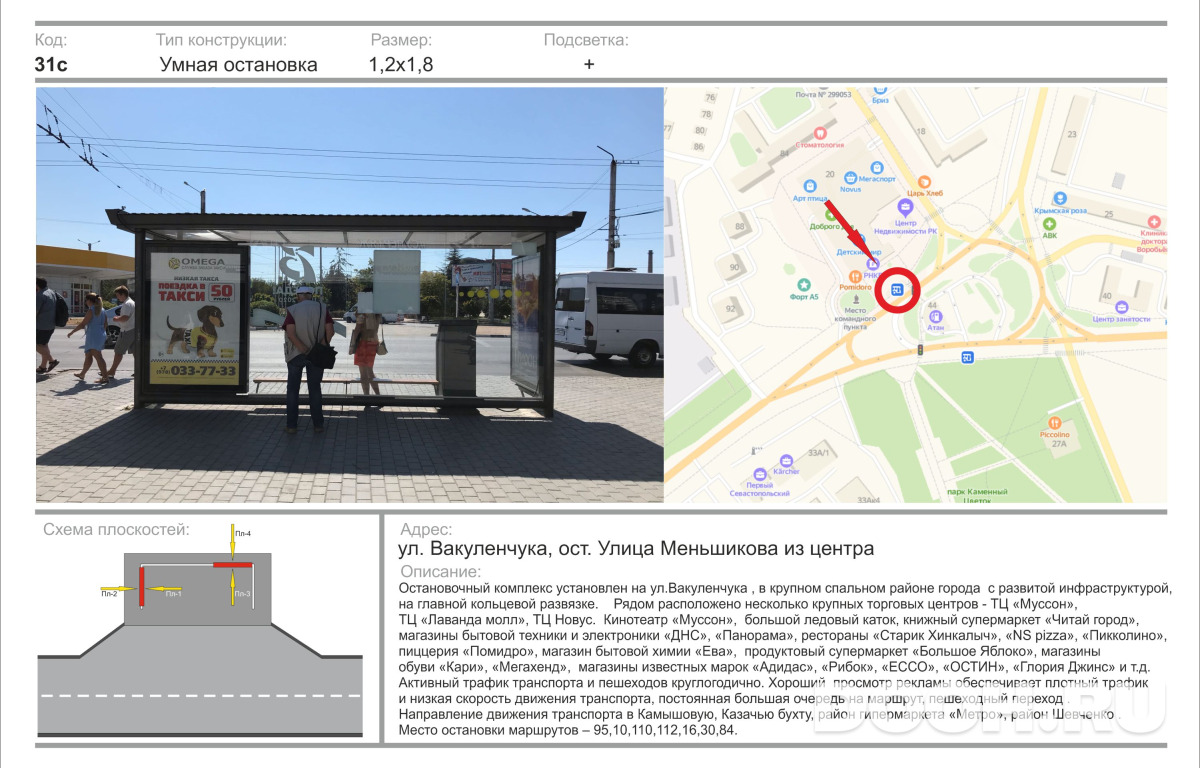Open the Центр Недвижимости РК map marker
Screen dimensions: 1200x768
click(905, 208)
